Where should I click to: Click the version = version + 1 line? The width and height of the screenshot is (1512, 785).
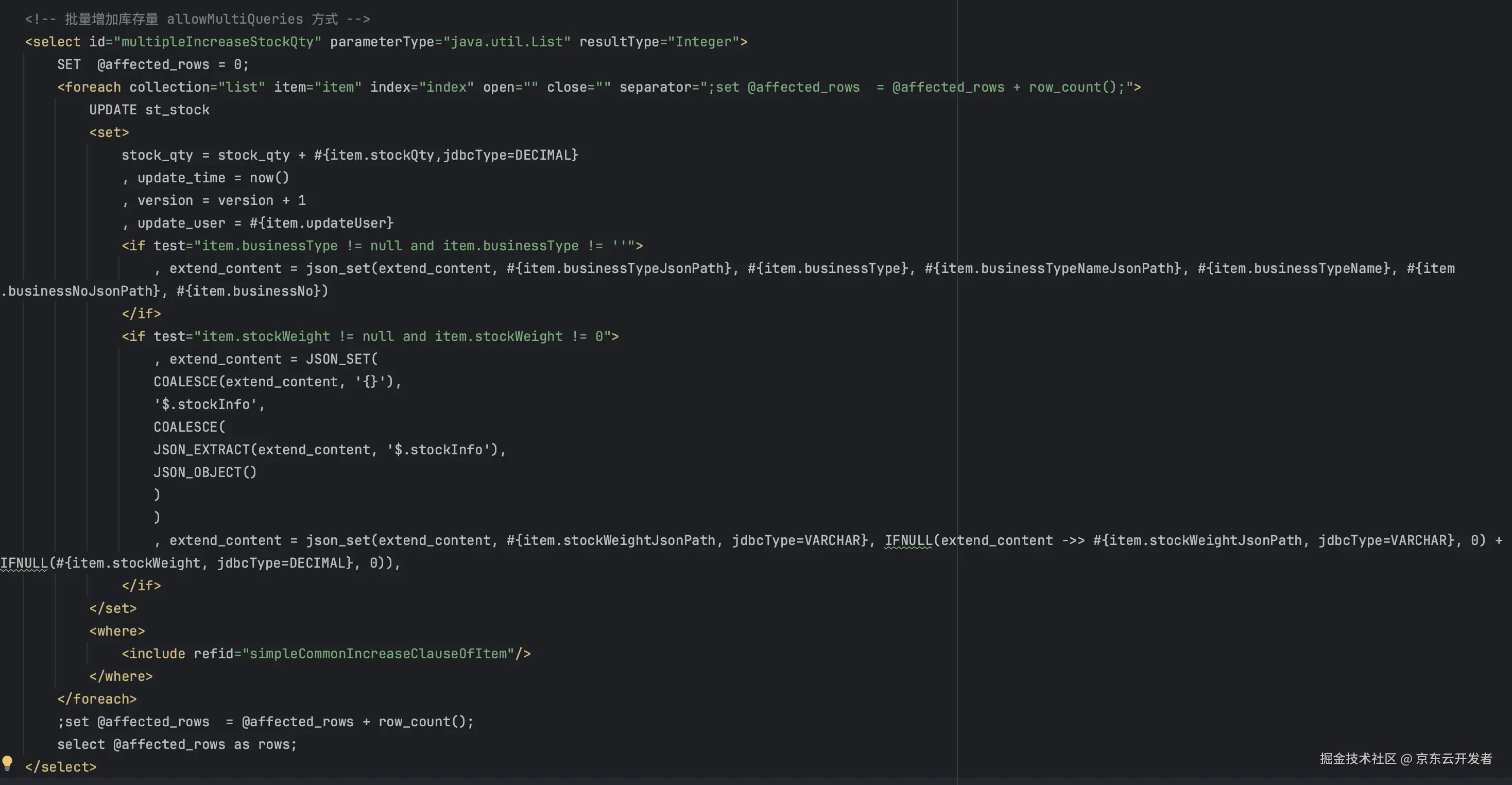(x=221, y=200)
